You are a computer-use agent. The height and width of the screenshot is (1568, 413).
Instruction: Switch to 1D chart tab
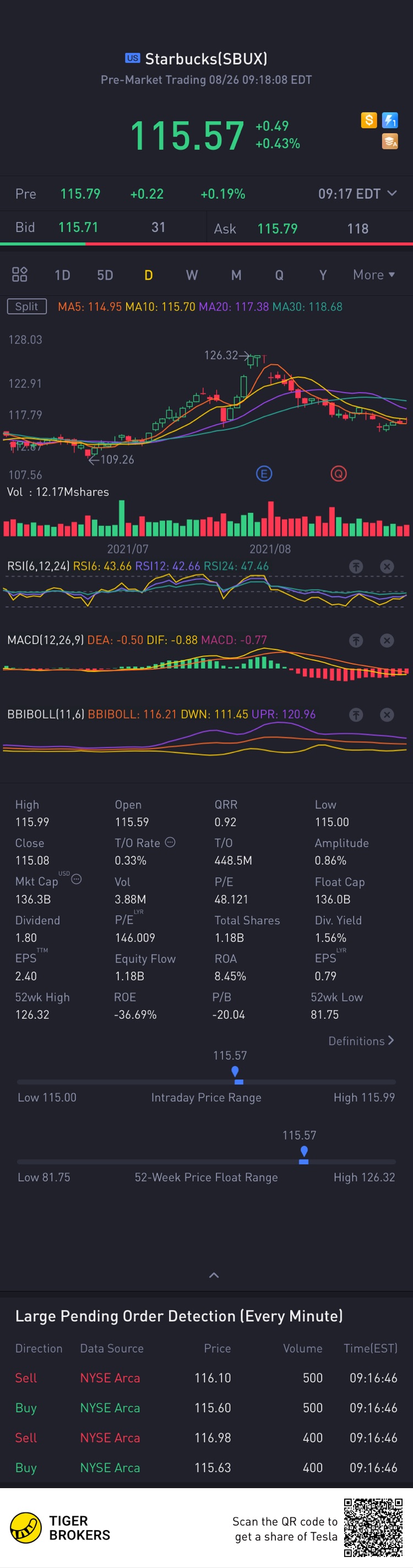coord(62,275)
